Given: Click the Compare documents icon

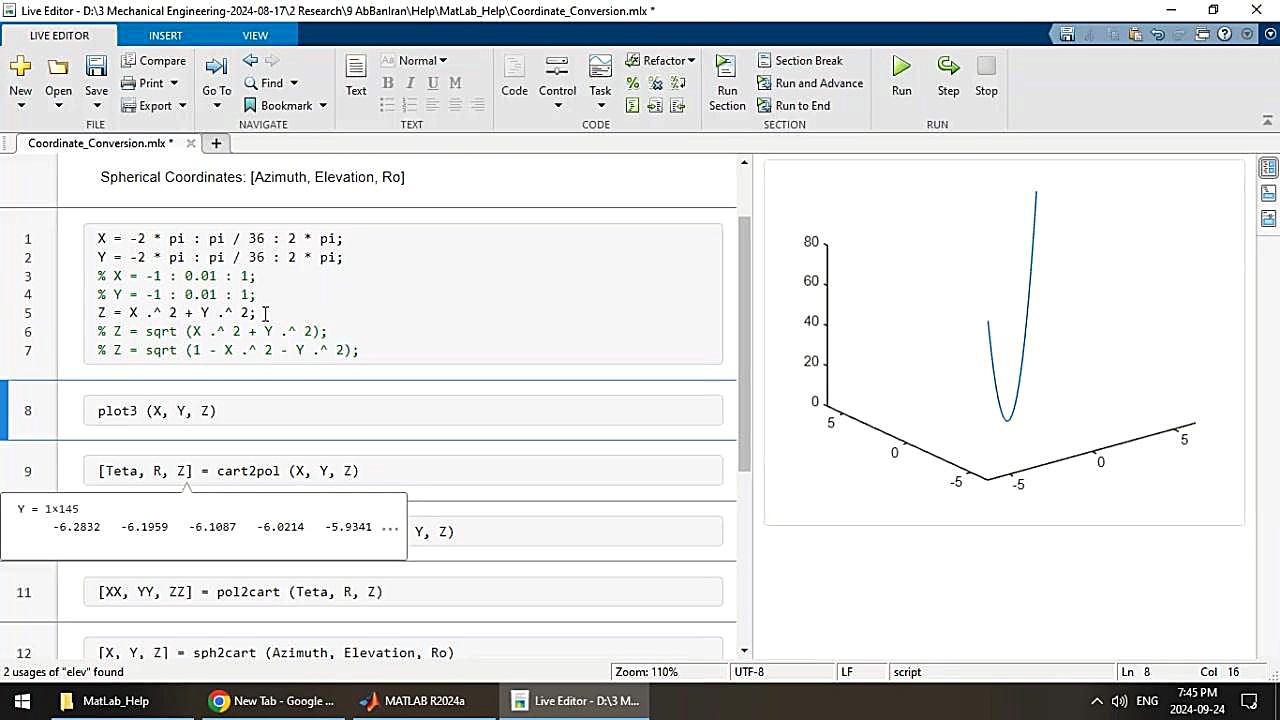Looking at the screenshot, I should [x=129, y=61].
